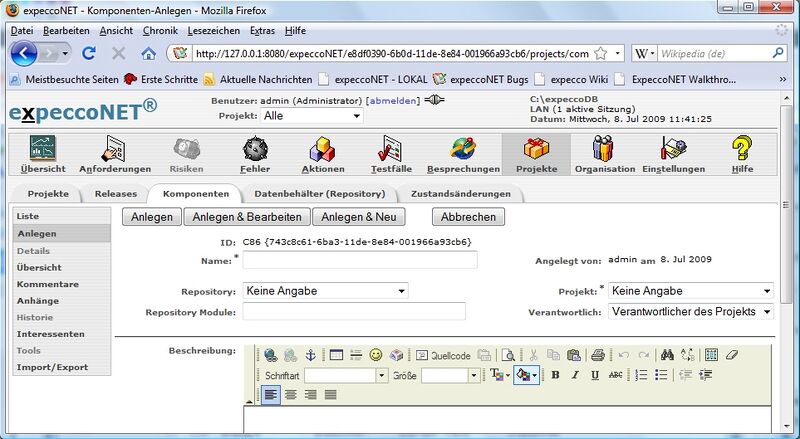Set left text alignment
This screenshot has height=439, width=800.
(271, 395)
